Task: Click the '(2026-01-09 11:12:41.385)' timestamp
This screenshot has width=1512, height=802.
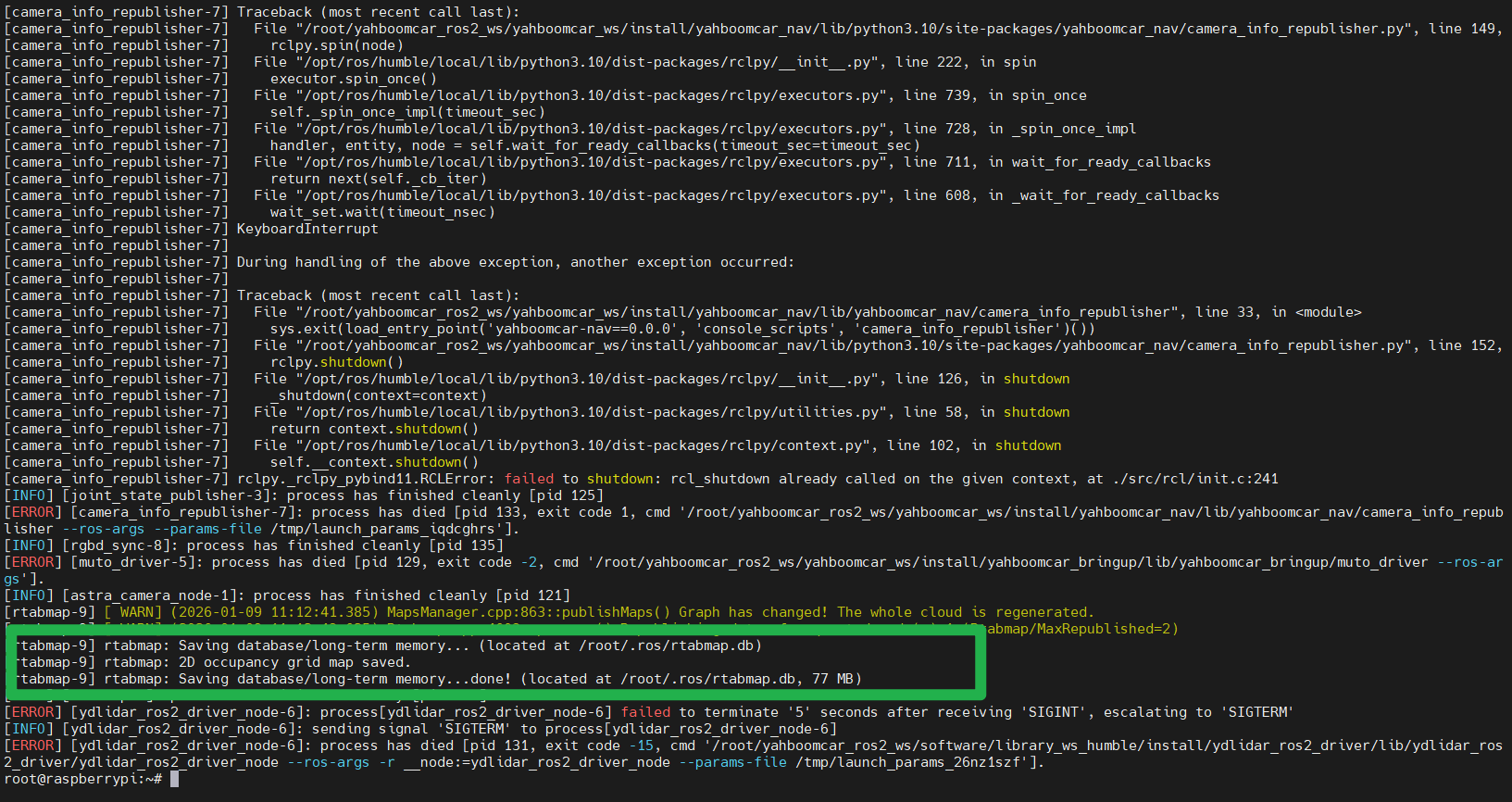Action: coord(274,612)
